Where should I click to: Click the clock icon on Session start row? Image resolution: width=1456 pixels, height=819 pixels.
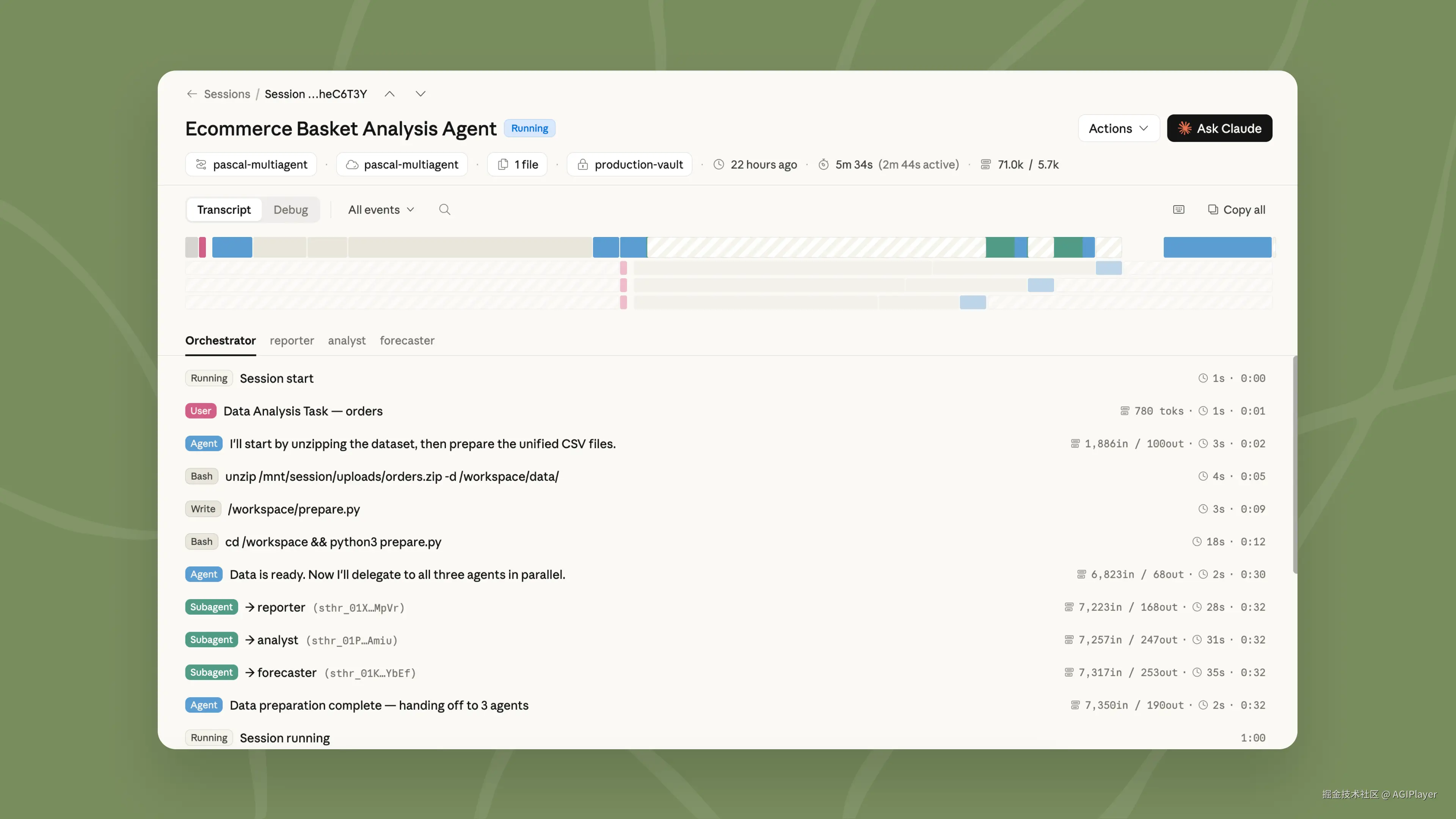tap(1203, 379)
